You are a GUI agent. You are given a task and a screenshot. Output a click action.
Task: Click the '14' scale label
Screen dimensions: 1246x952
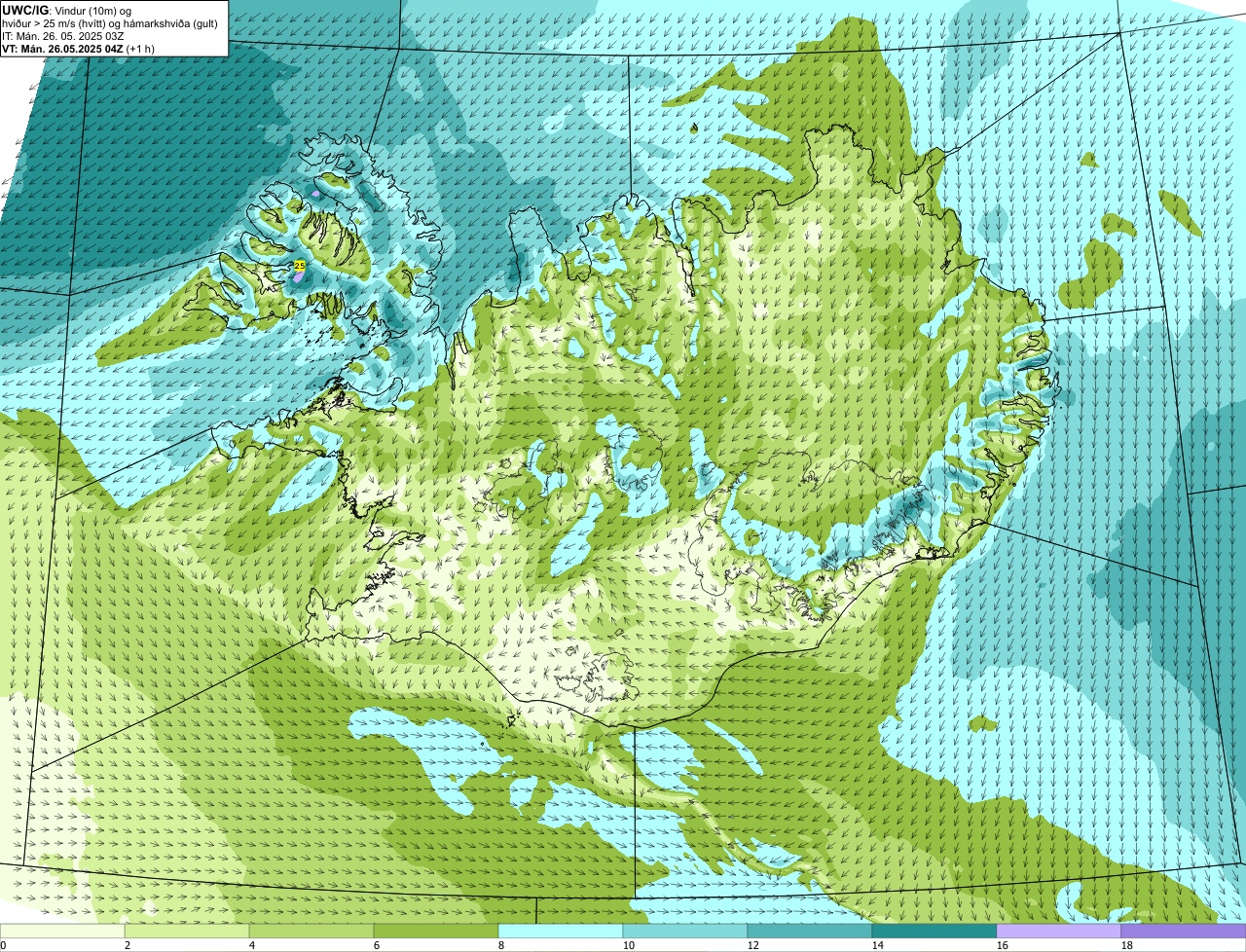(878, 945)
